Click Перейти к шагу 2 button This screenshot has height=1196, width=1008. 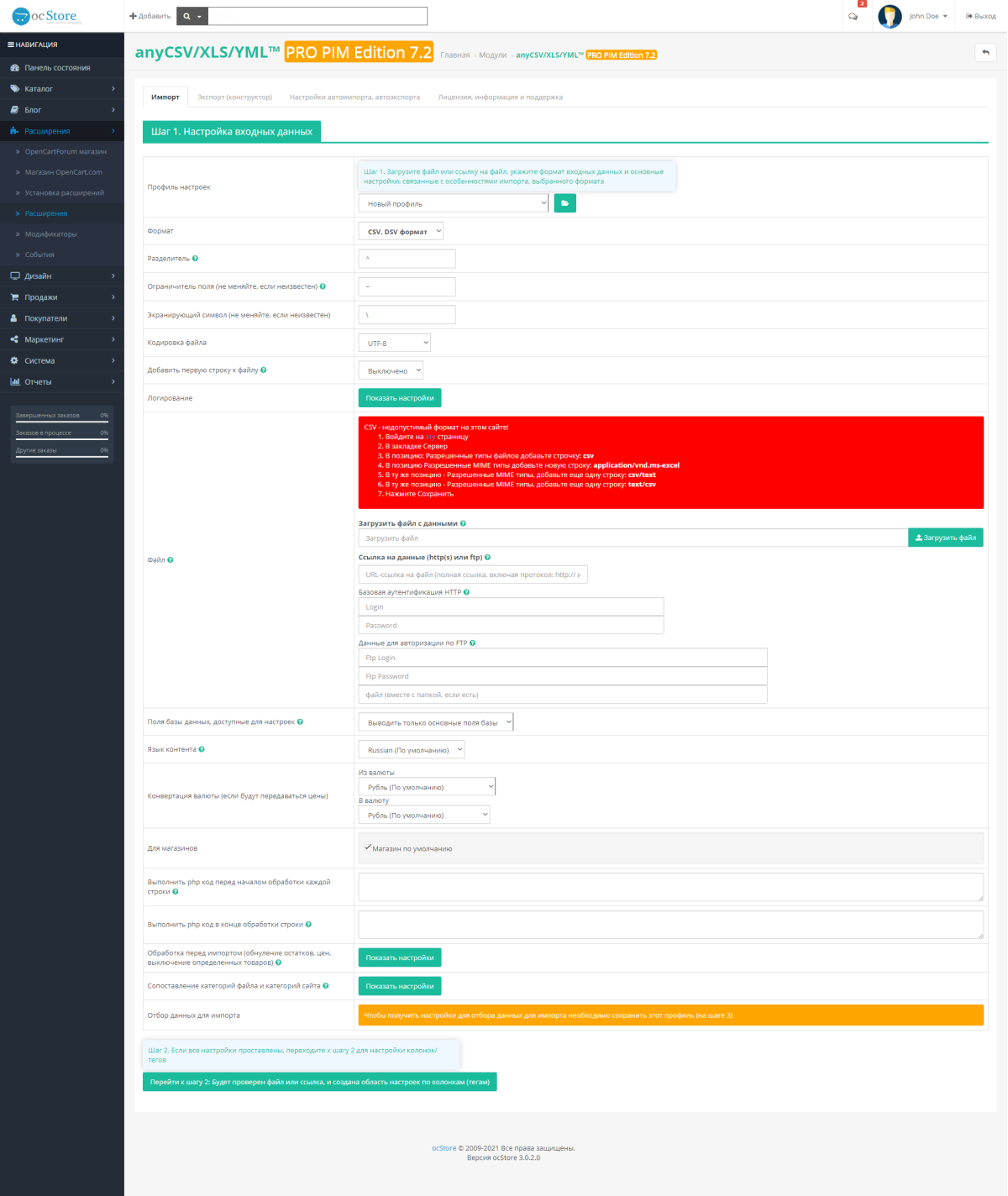tap(320, 1082)
